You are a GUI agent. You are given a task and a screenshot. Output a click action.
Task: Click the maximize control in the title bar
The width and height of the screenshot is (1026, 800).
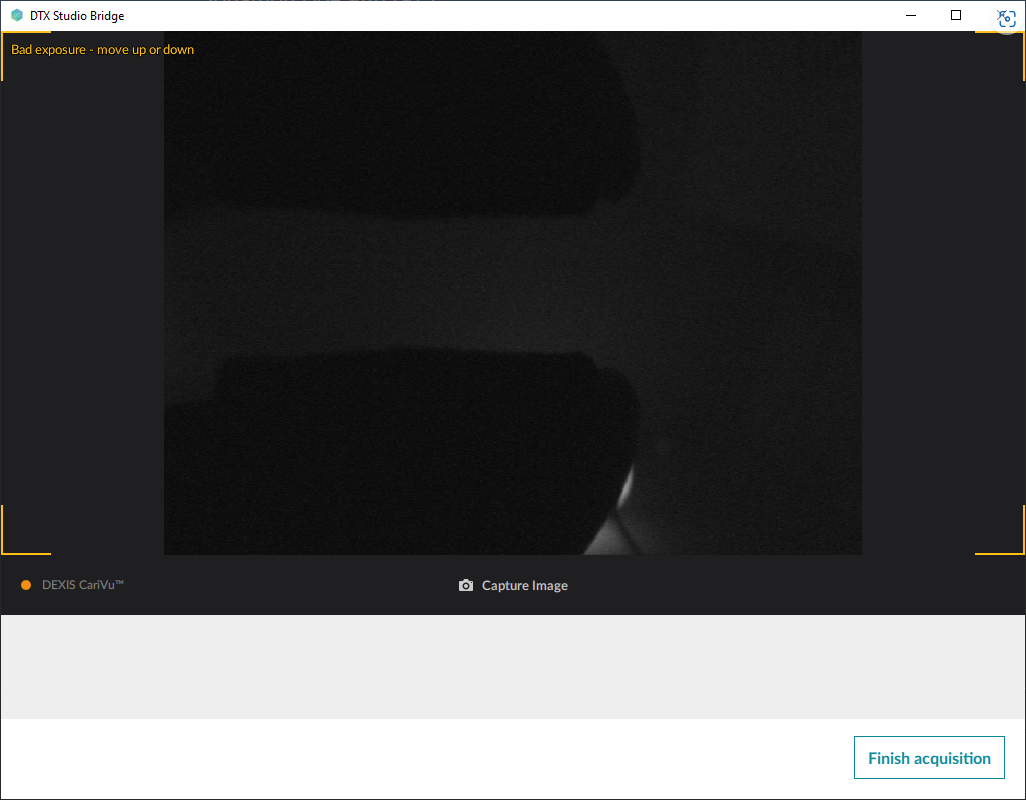(x=955, y=15)
